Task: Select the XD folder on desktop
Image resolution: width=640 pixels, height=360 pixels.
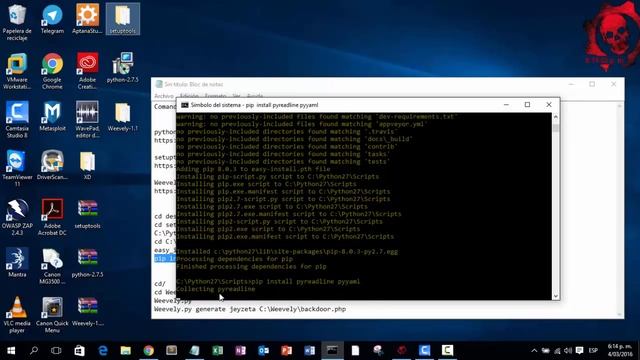Action: pyautogui.click(x=87, y=165)
